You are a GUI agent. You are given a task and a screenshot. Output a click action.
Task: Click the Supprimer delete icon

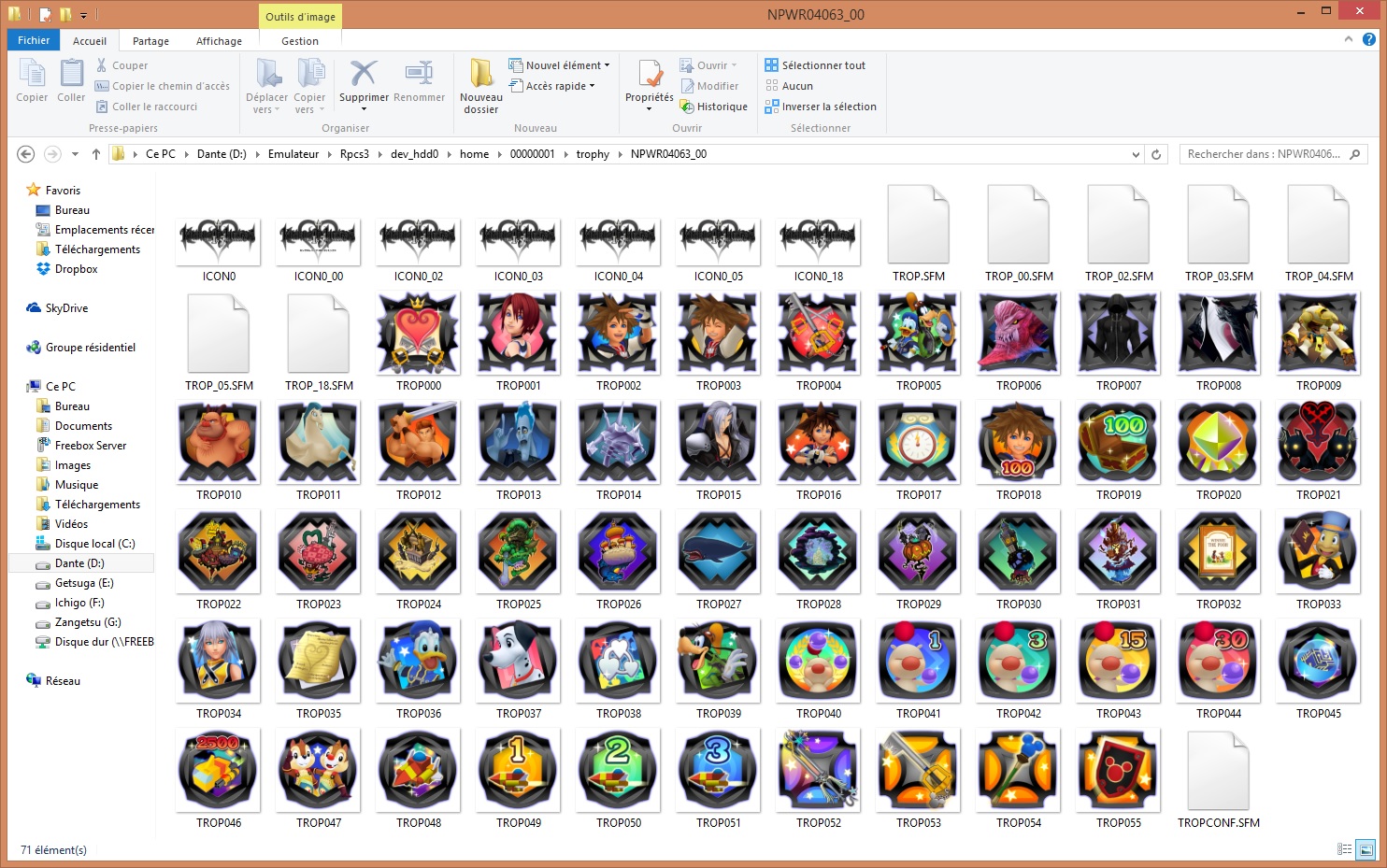(363, 75)
